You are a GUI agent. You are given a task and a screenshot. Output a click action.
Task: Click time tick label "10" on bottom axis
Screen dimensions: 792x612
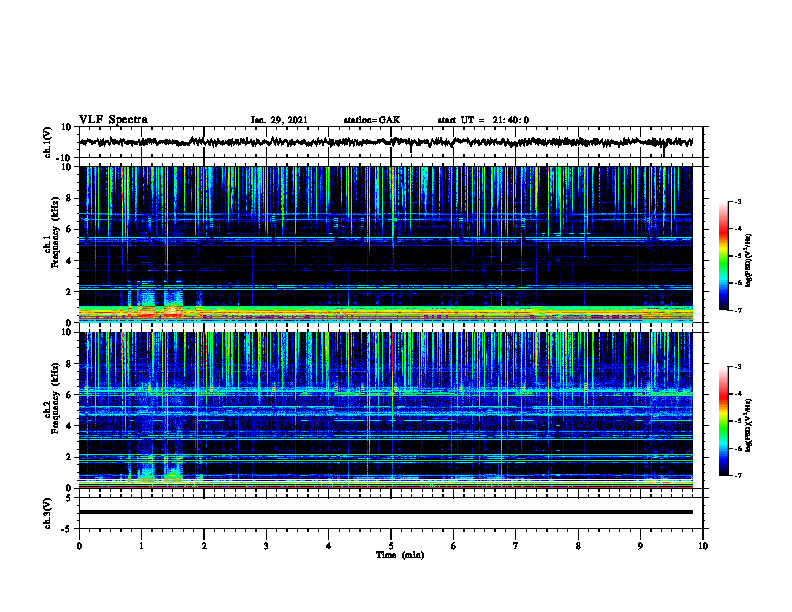click(x=703, y=546)
